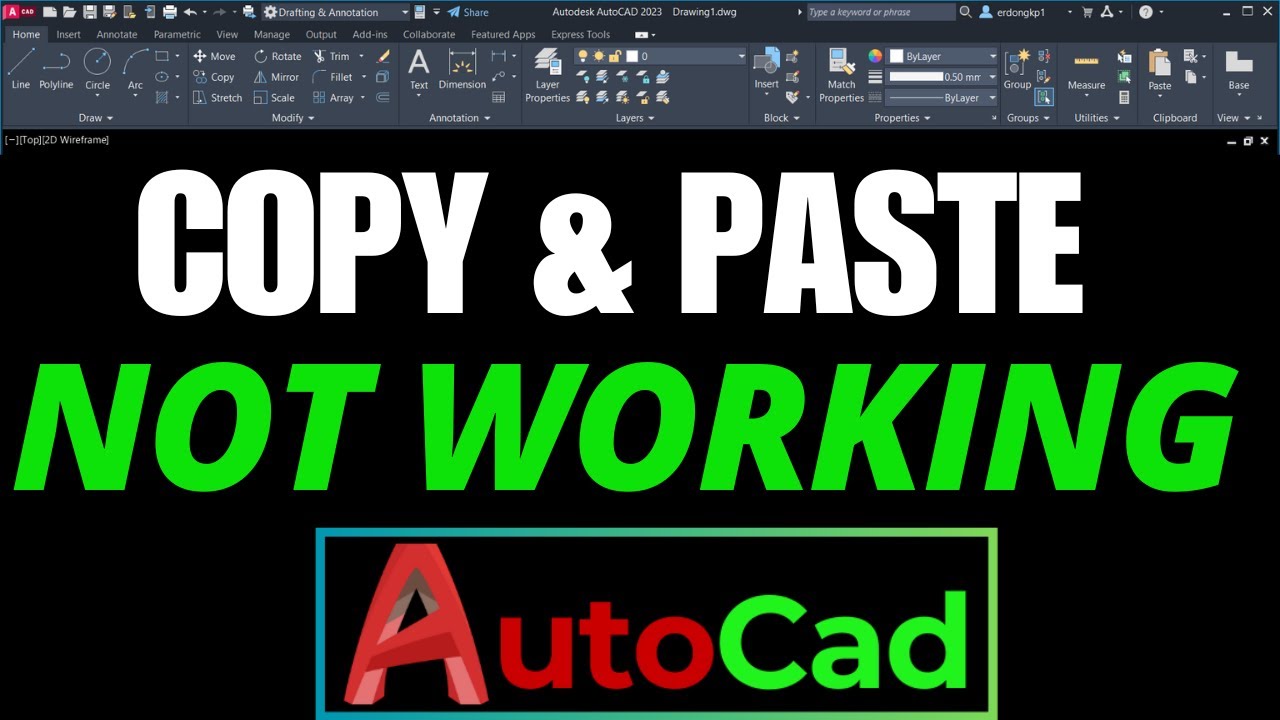The image size is (1280, 720).
Task: Select the Ellipse tool in Draw panel
Action: pyautogui.click(x=162, y=77)
